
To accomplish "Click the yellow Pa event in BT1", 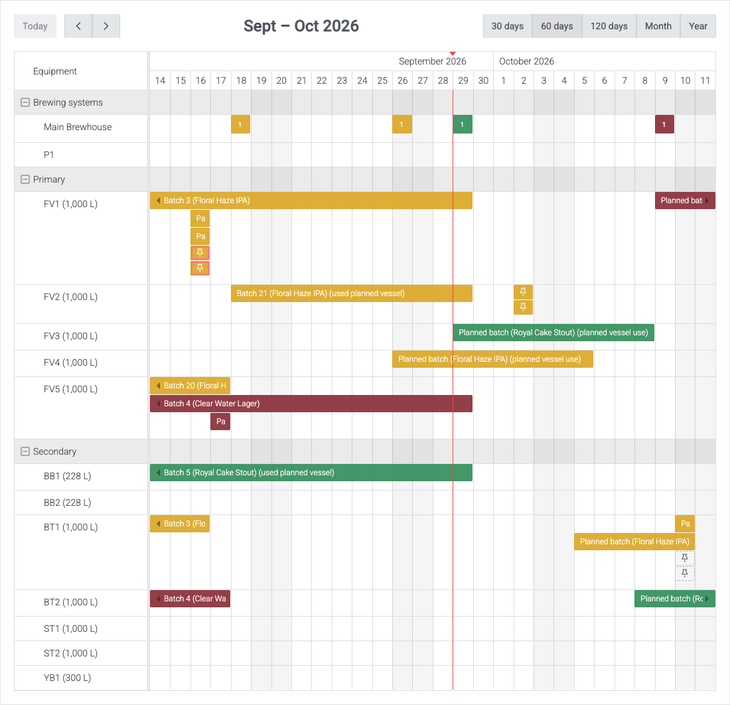I will [685, 524].
